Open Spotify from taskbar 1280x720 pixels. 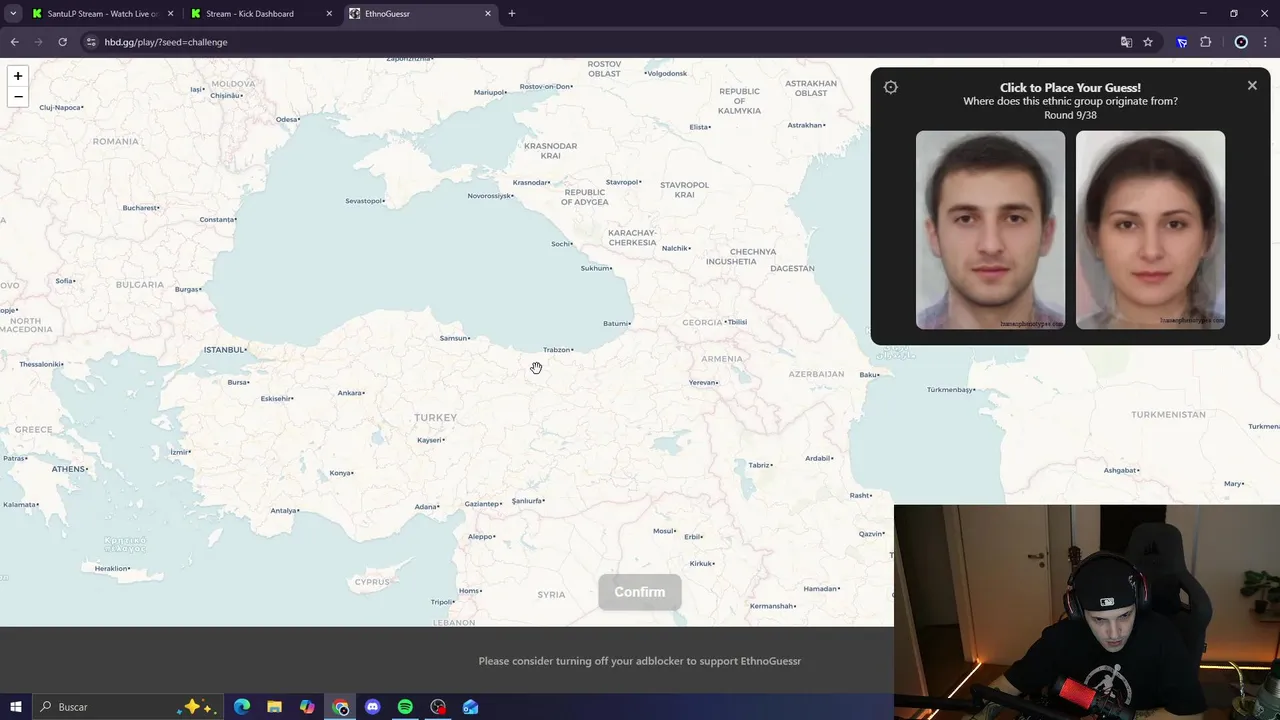(405, 707)
